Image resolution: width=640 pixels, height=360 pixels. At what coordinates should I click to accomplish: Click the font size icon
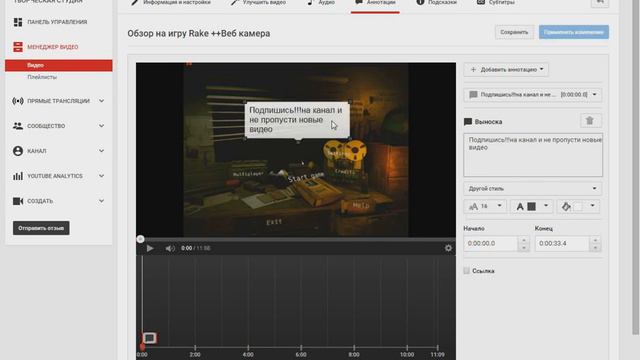pyautogui.click(x=473, y=207)
